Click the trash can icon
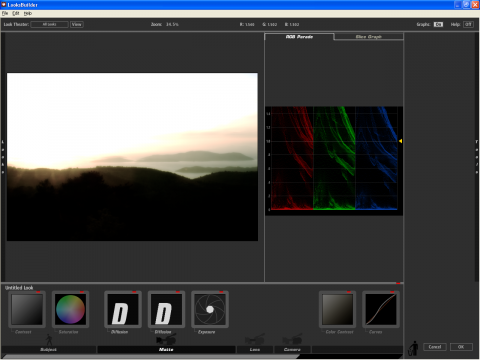This screenshot has height=360, width=480. 414,348
